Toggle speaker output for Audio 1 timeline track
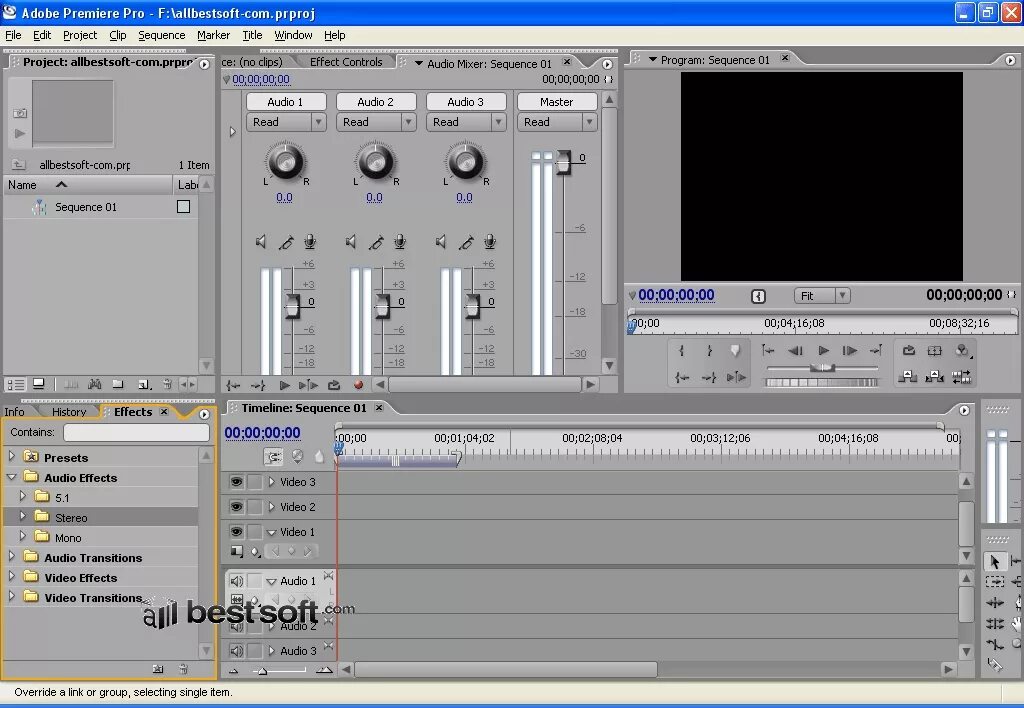Viewport: 1024px width, 708px height. coord(236,581)
